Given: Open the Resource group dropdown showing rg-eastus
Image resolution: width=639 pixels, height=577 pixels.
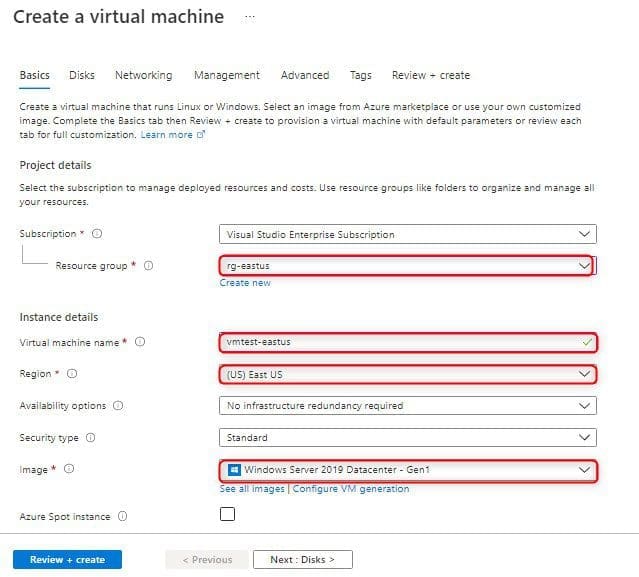Looking at the screenshot, I should (406, 266).
